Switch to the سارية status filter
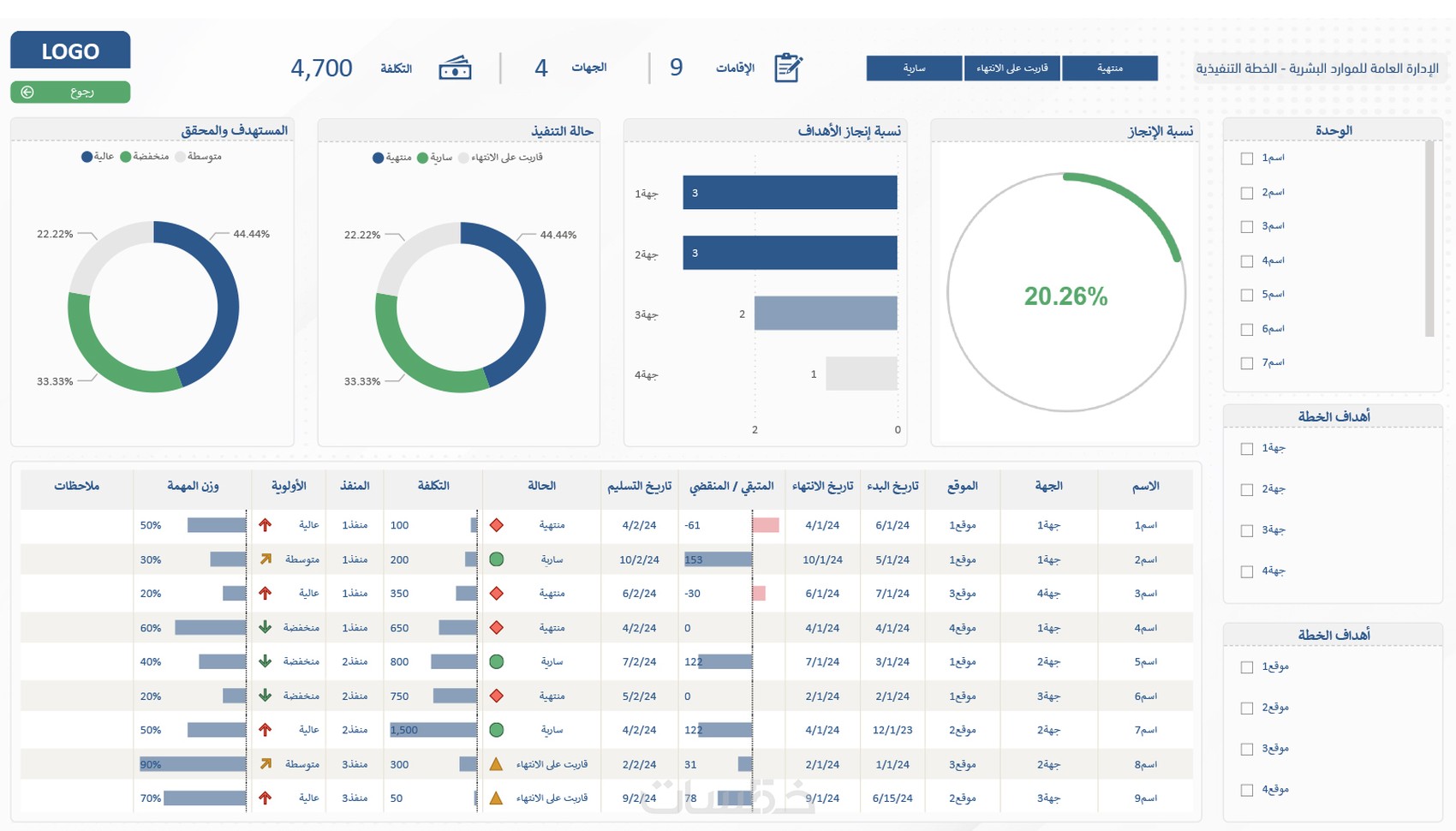The width and height of the screenshot is (1456, 831). [x=914, y=69]
